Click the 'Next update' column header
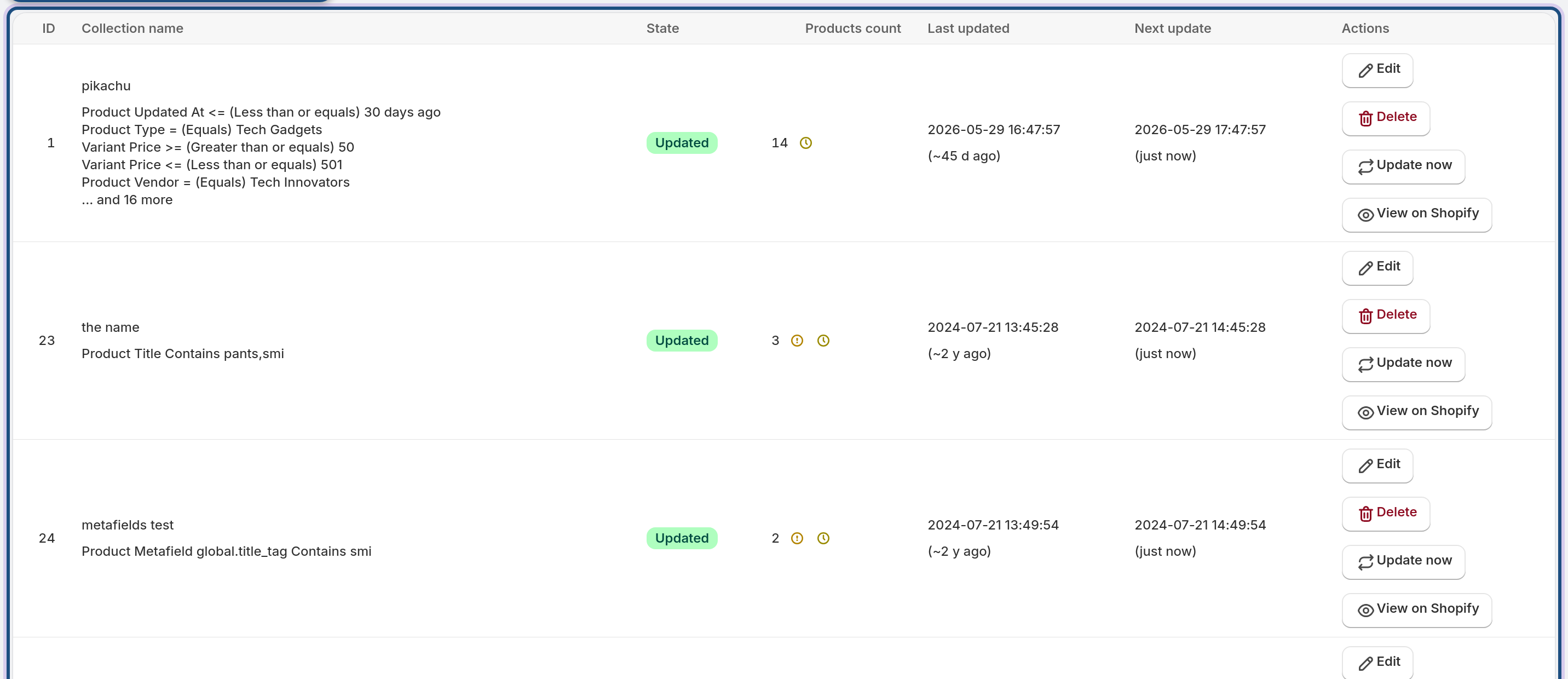 point(1172,28)
